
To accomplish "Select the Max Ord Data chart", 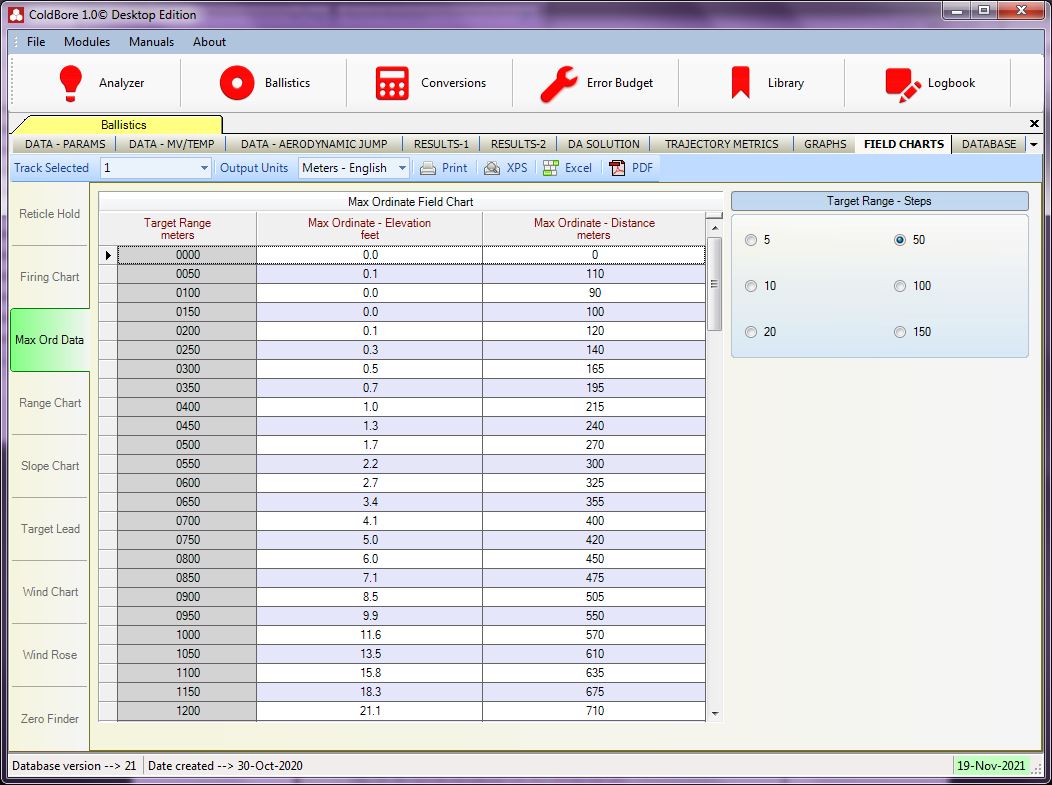I will click(x=50, y=340).
